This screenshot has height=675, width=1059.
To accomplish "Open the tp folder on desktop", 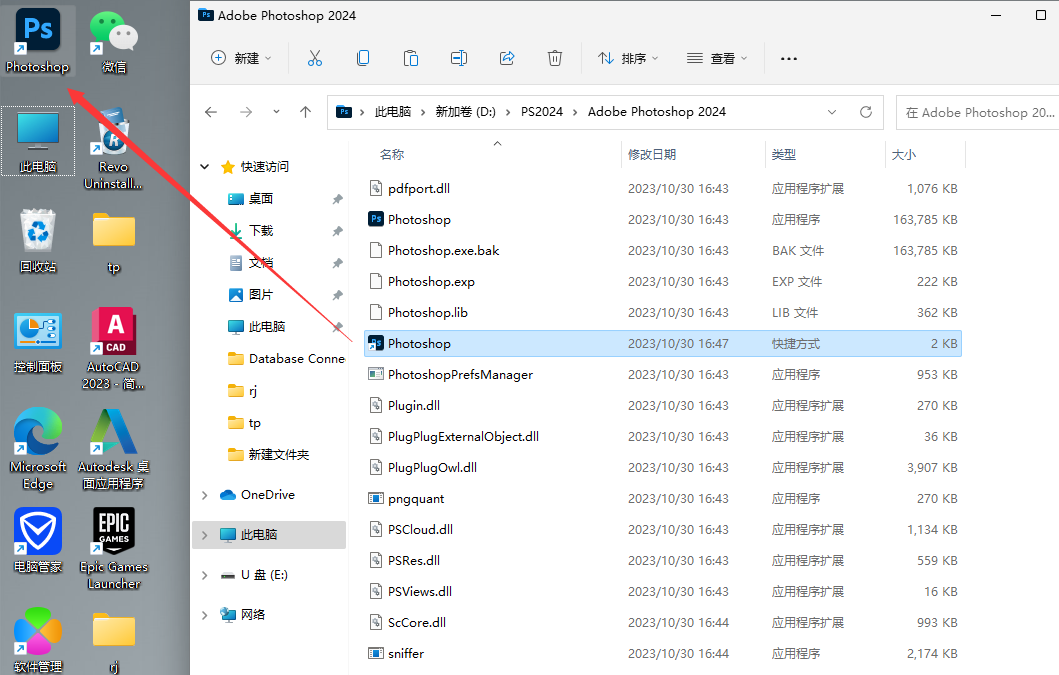I will click(113, 242).
